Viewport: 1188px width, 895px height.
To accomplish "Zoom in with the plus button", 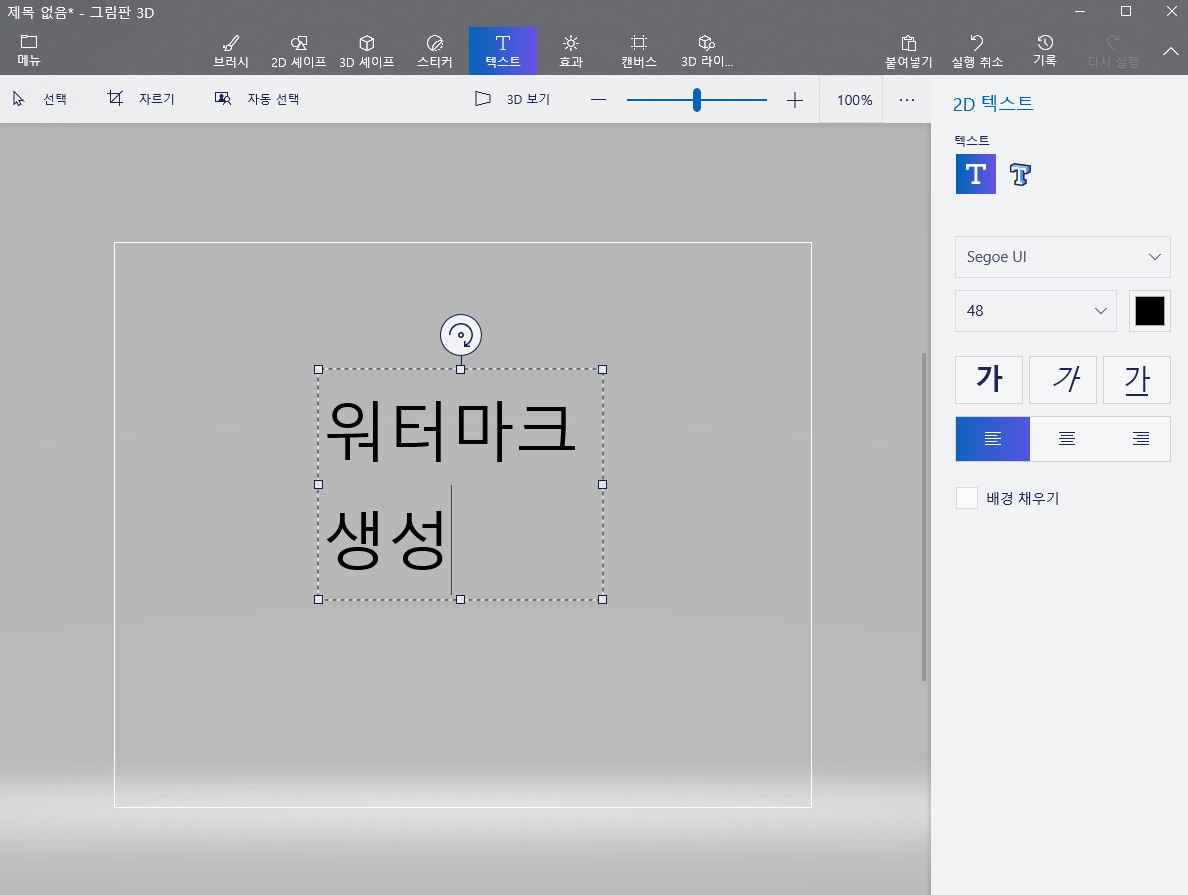I will pos(795,100).
